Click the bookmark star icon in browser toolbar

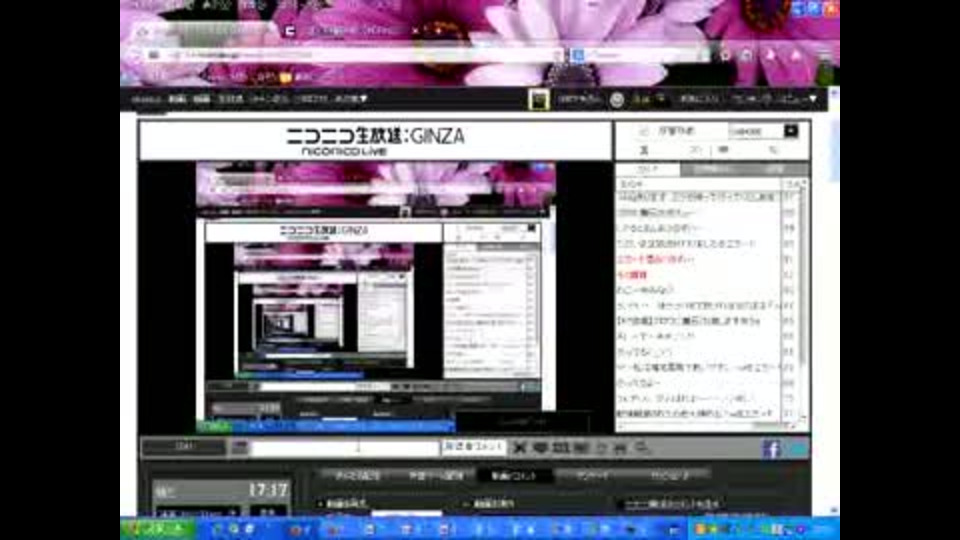coord(726,55)
